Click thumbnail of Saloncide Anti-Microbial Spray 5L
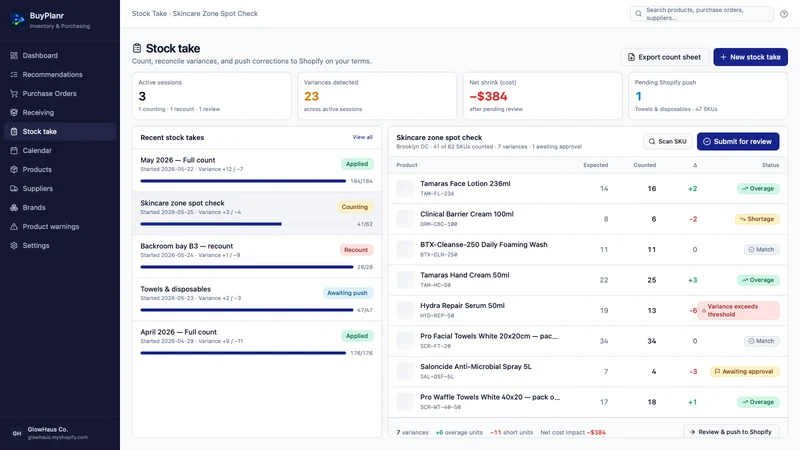This screenshot has width=800, height=450. pos(406,371)
